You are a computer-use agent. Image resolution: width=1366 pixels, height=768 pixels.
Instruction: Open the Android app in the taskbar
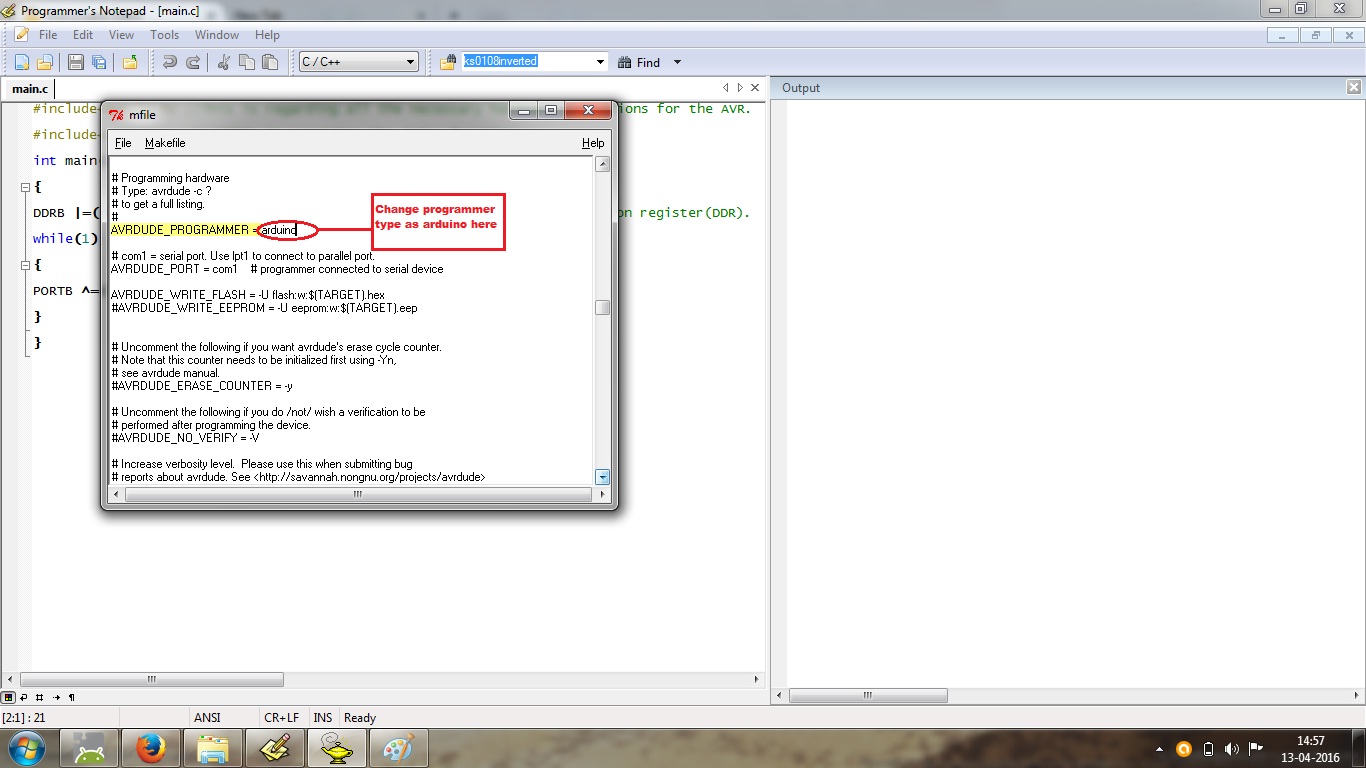[x=90, y=748]
